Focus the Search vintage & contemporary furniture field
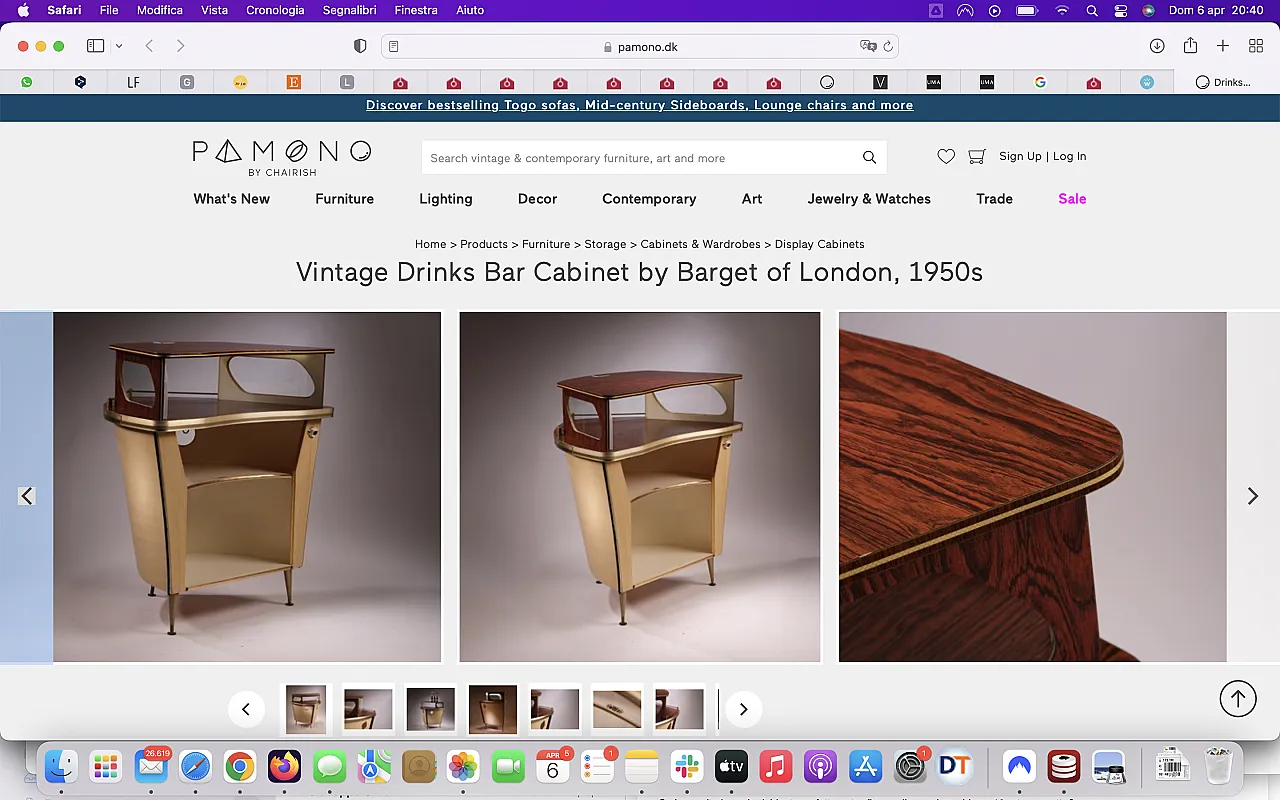The image size is (1280, 800). 640,158
